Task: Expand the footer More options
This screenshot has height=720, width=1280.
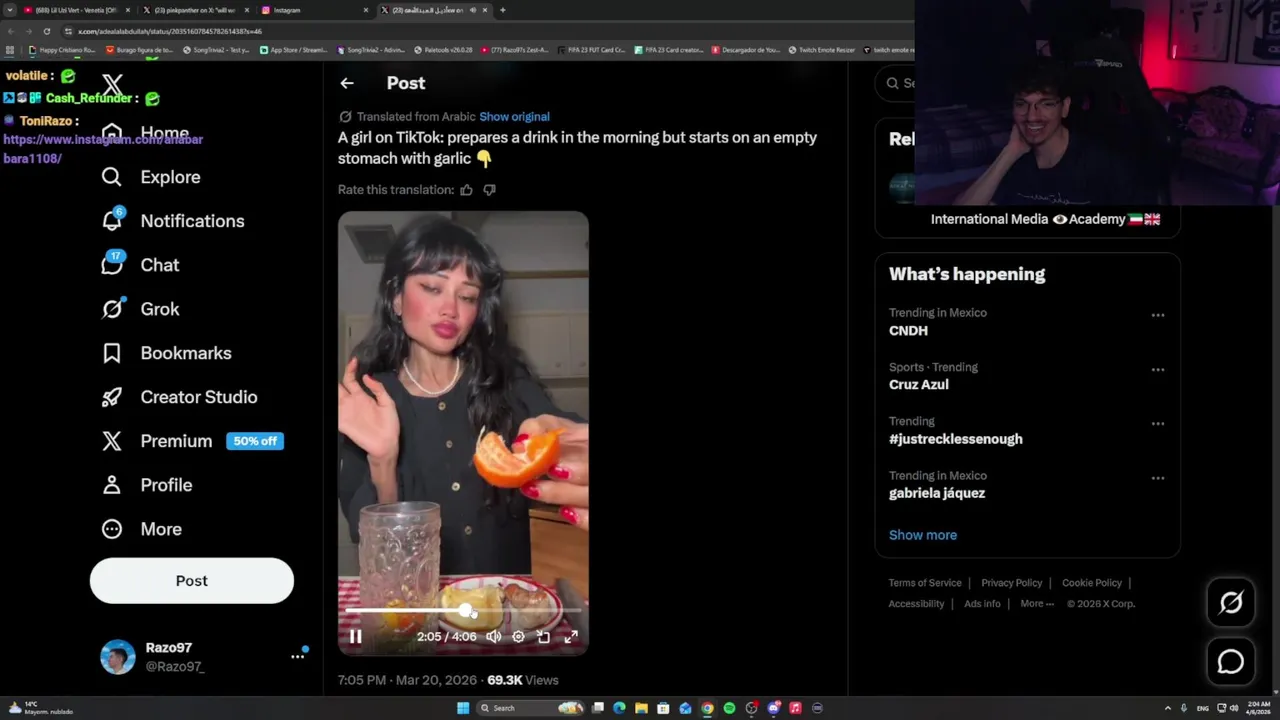Action: [1037, 604]
